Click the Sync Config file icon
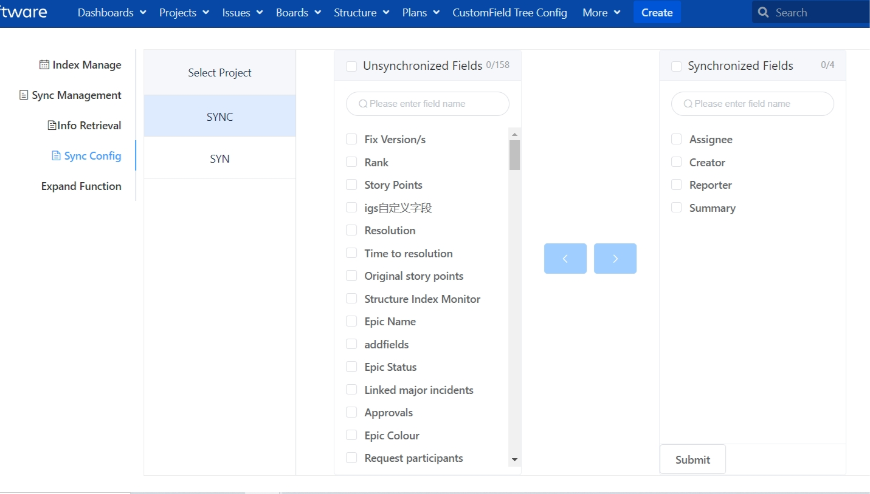The width and height of the screenshot is (870, 494). pos(56,156)
